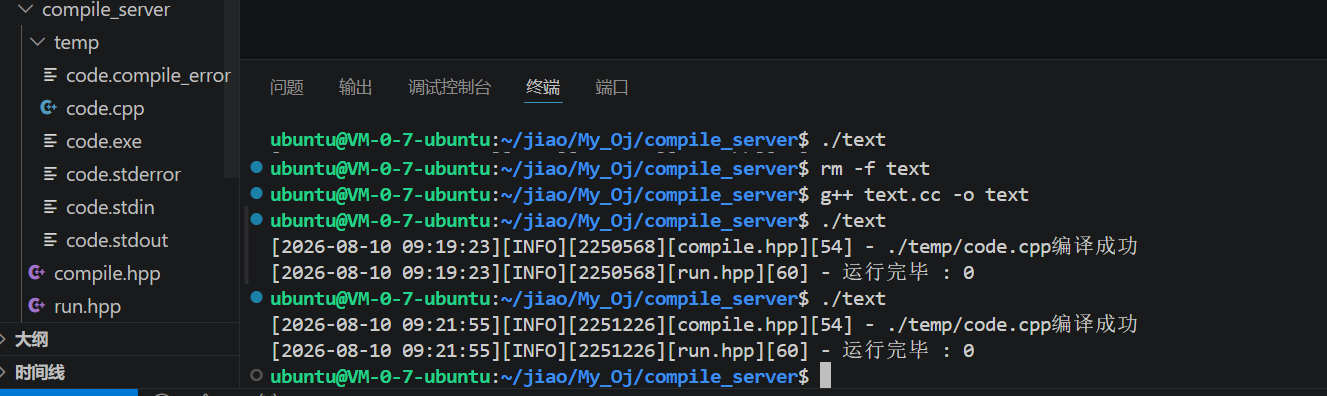Screen dimensions: 1327x396
Task: Open code.compile_error file
Action: pos(148,76)
